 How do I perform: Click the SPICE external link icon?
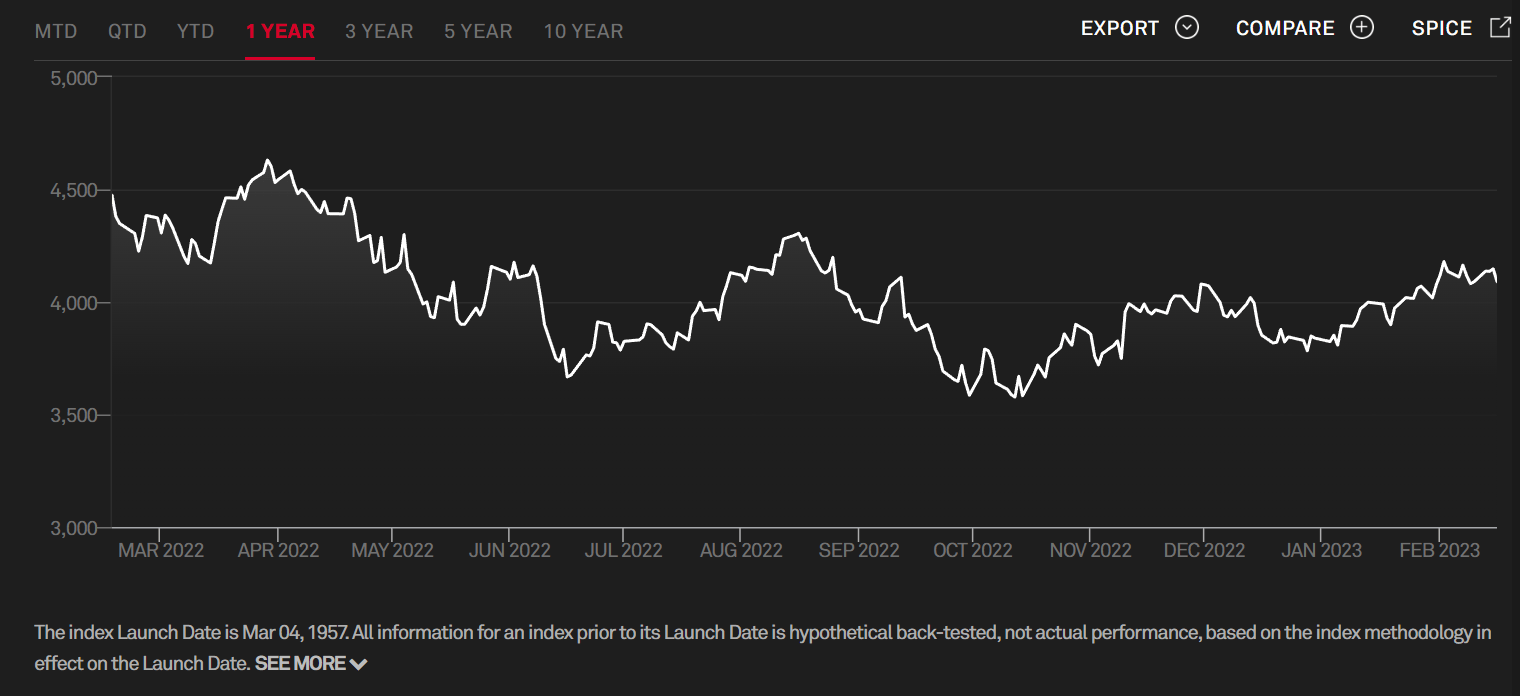tap(1500, 28)
